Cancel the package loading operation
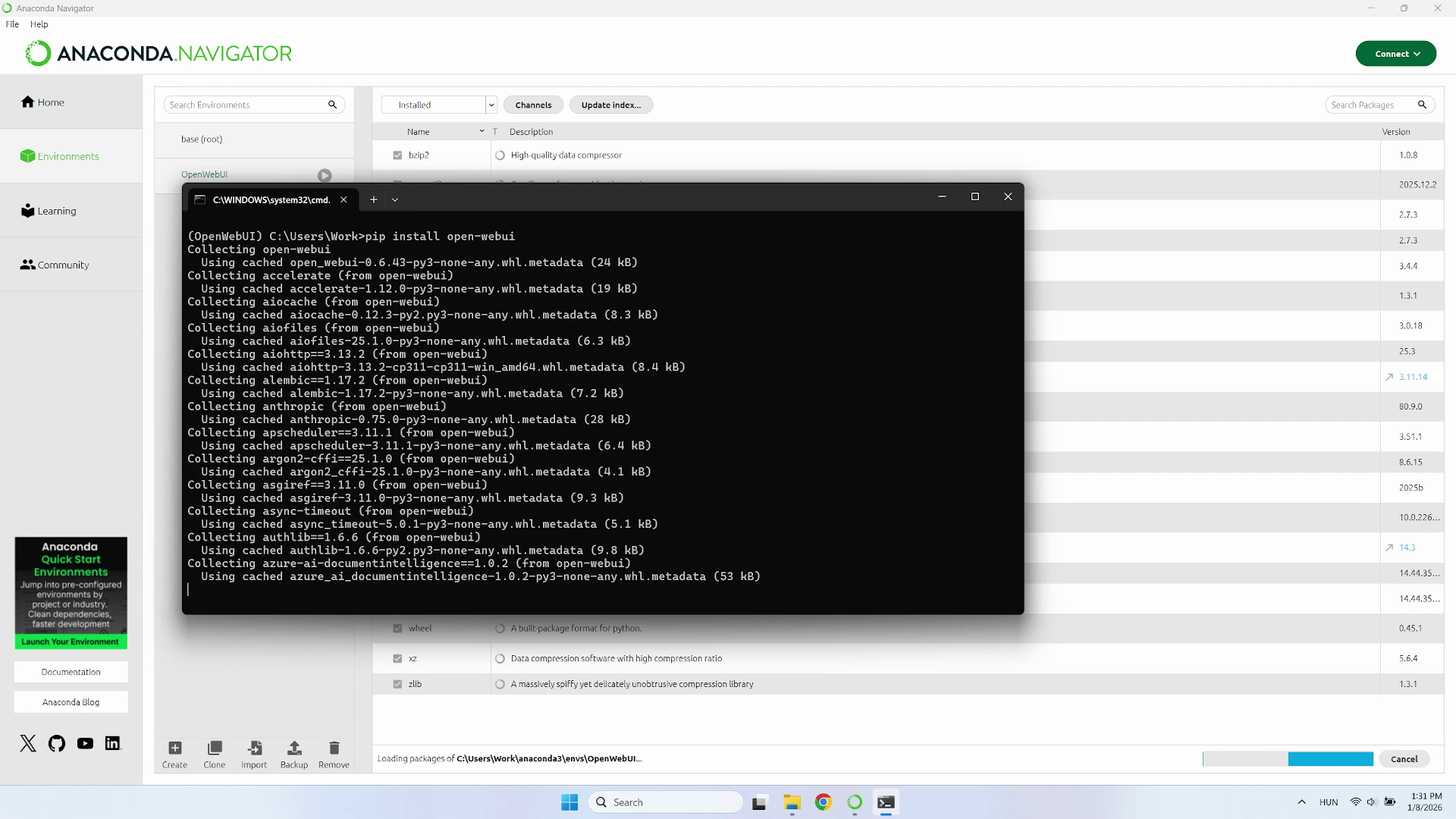Viewport: 1456px width, 819px height. point(1404,759)
